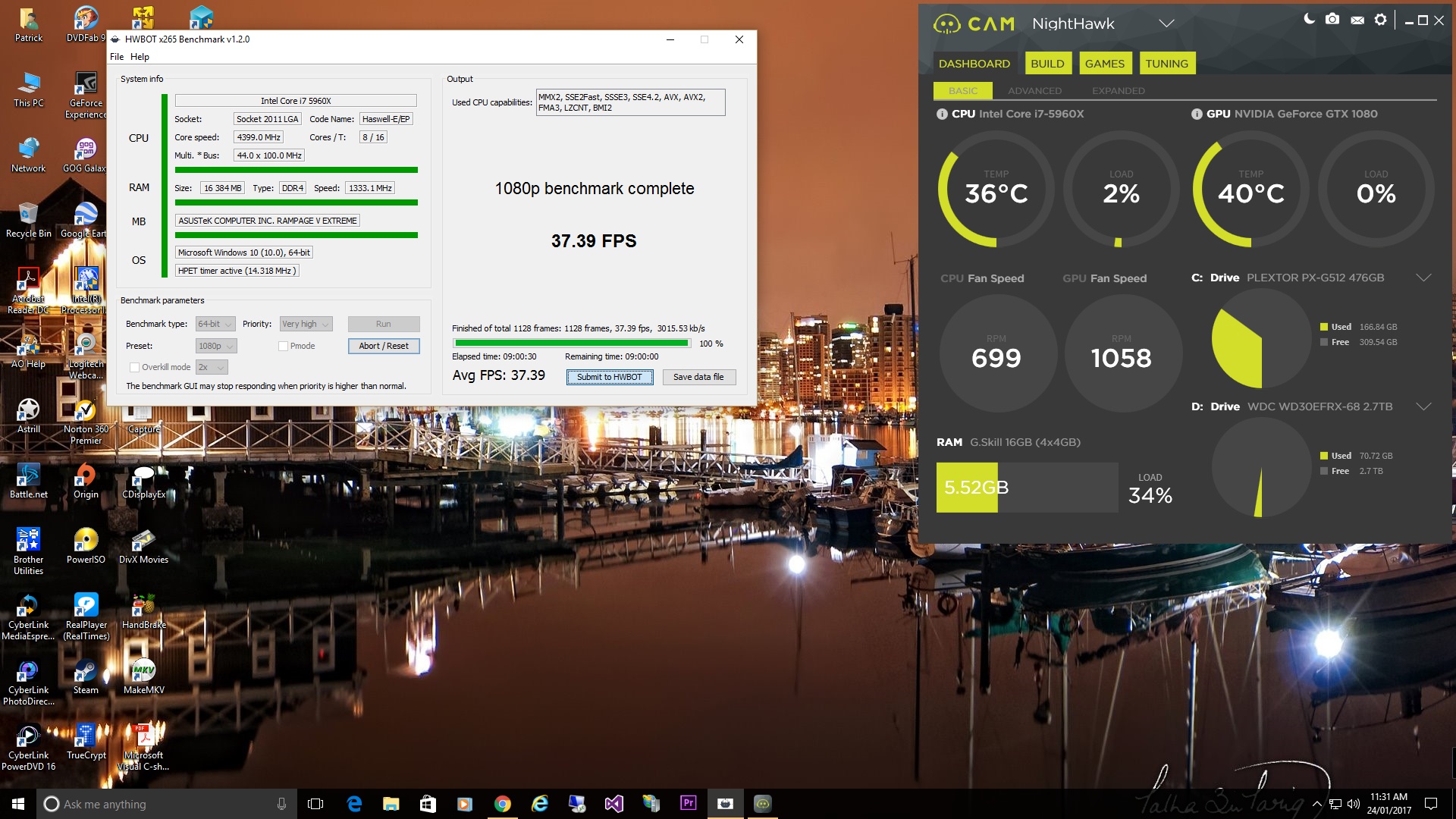The width and height of the screenshot is (1456, 819).
Task: Click the GPU info icon in CAM
Action: pyautogui.click(x=1197, y=114)
